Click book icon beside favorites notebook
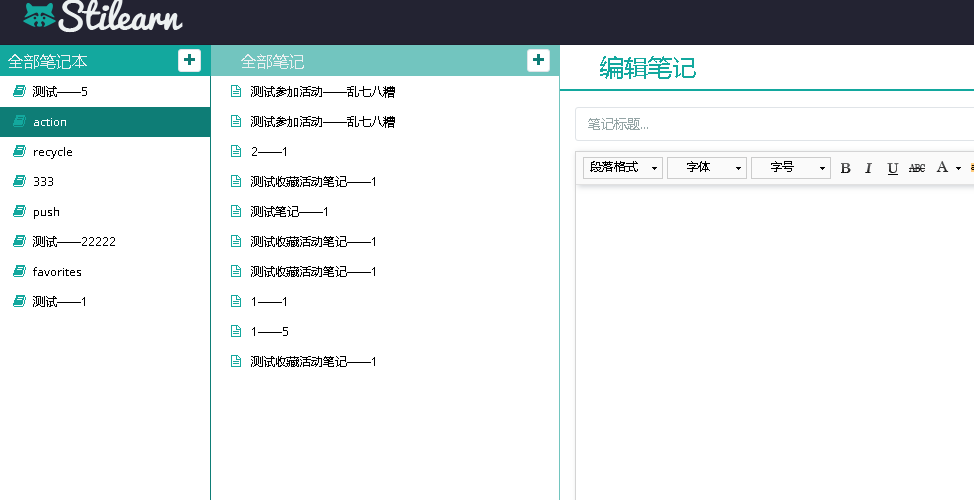 pyautogui.click(x=19, y=271)
